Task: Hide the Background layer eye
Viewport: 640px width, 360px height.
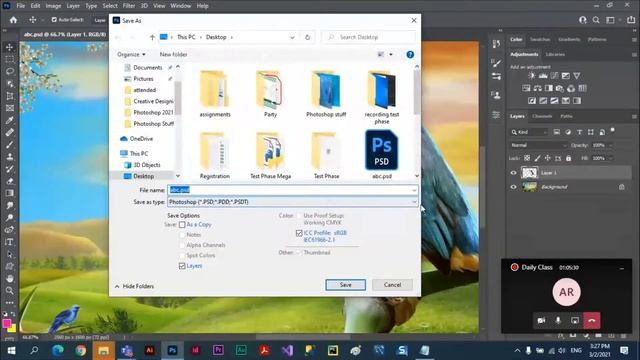Action: click(513, 187)
